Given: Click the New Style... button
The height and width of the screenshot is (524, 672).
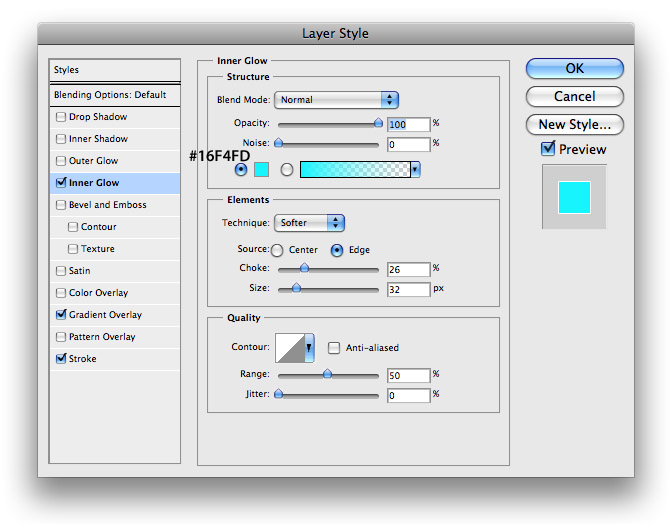Looking at the screenshot, I should [x=575, y=124].
